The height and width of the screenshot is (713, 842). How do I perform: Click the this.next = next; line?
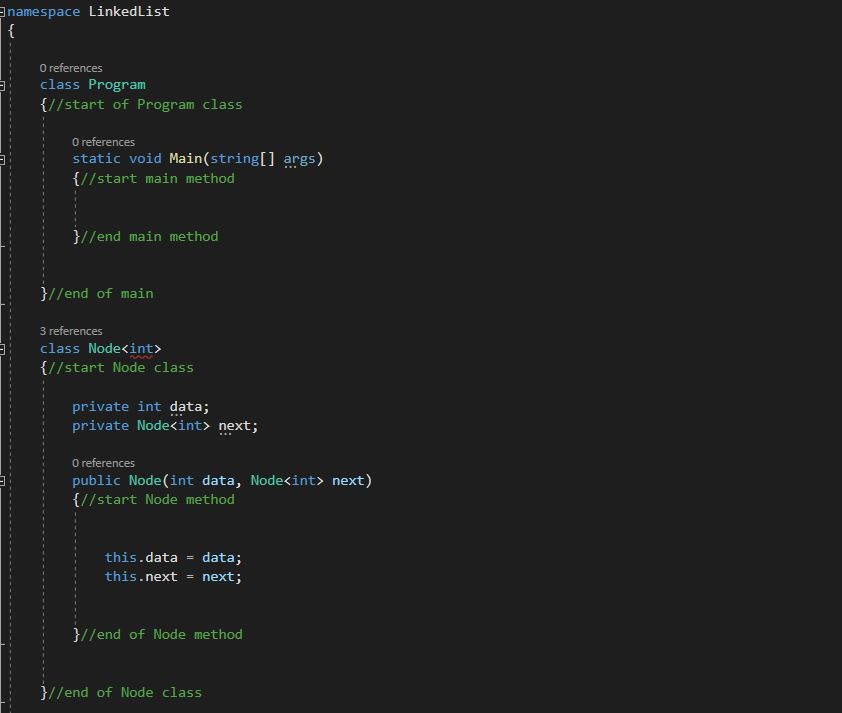pyautogui.click(x=172, y=576)
